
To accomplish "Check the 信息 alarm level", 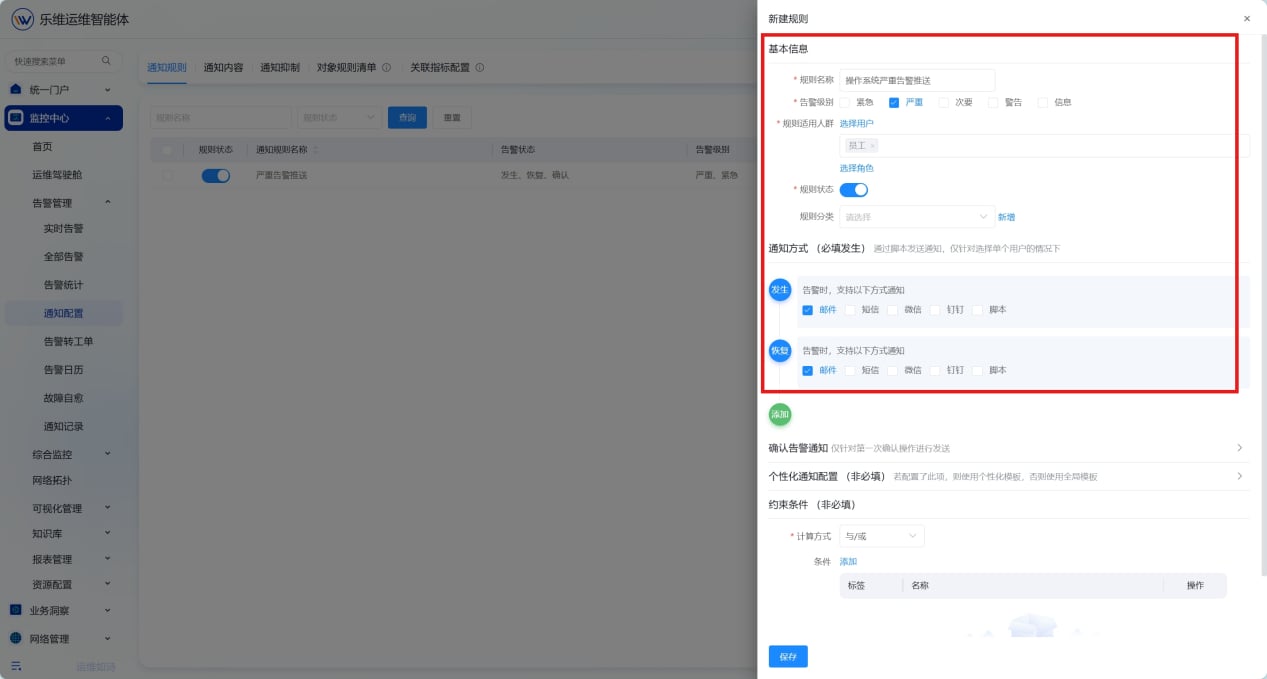I will click(1043, 102).
